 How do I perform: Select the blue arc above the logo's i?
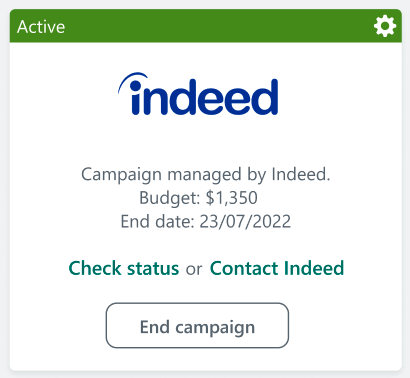point(133,81)
